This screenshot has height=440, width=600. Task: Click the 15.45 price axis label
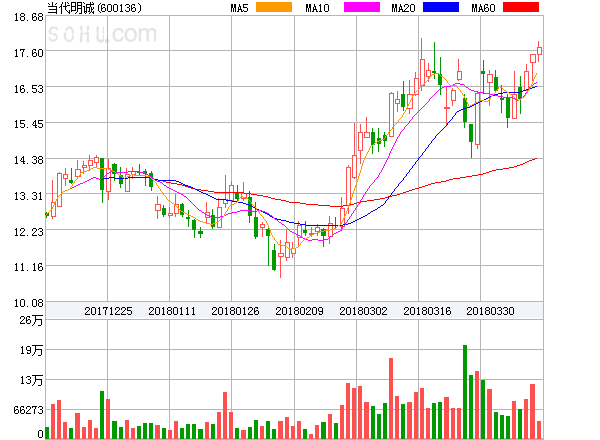(29, 124)
